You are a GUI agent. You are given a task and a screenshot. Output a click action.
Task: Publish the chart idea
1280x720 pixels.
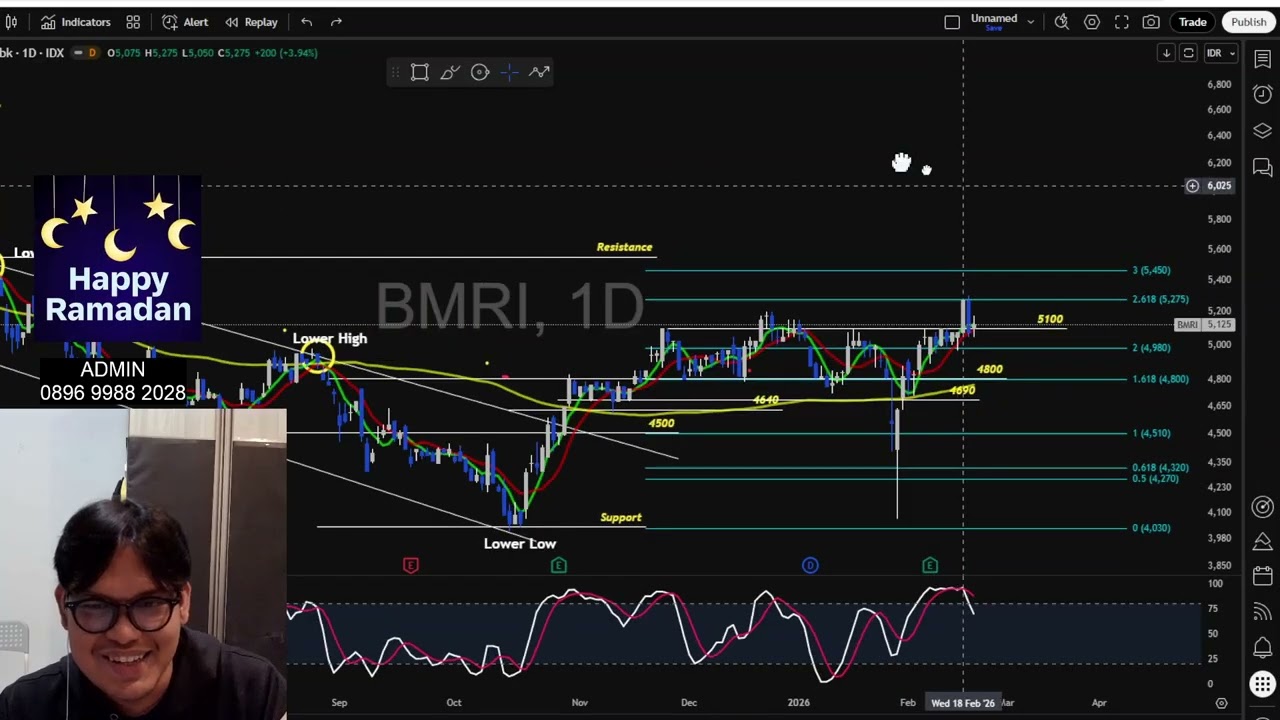1249,22
